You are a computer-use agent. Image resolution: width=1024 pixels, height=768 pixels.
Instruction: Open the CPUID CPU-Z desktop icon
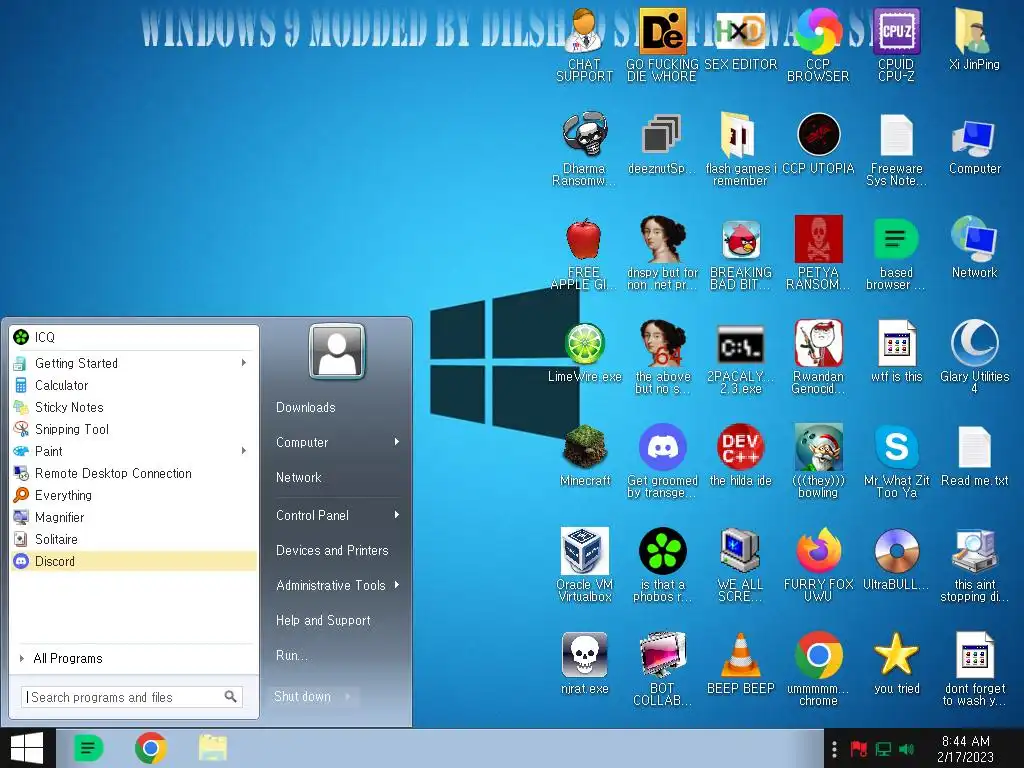point(896,44)
